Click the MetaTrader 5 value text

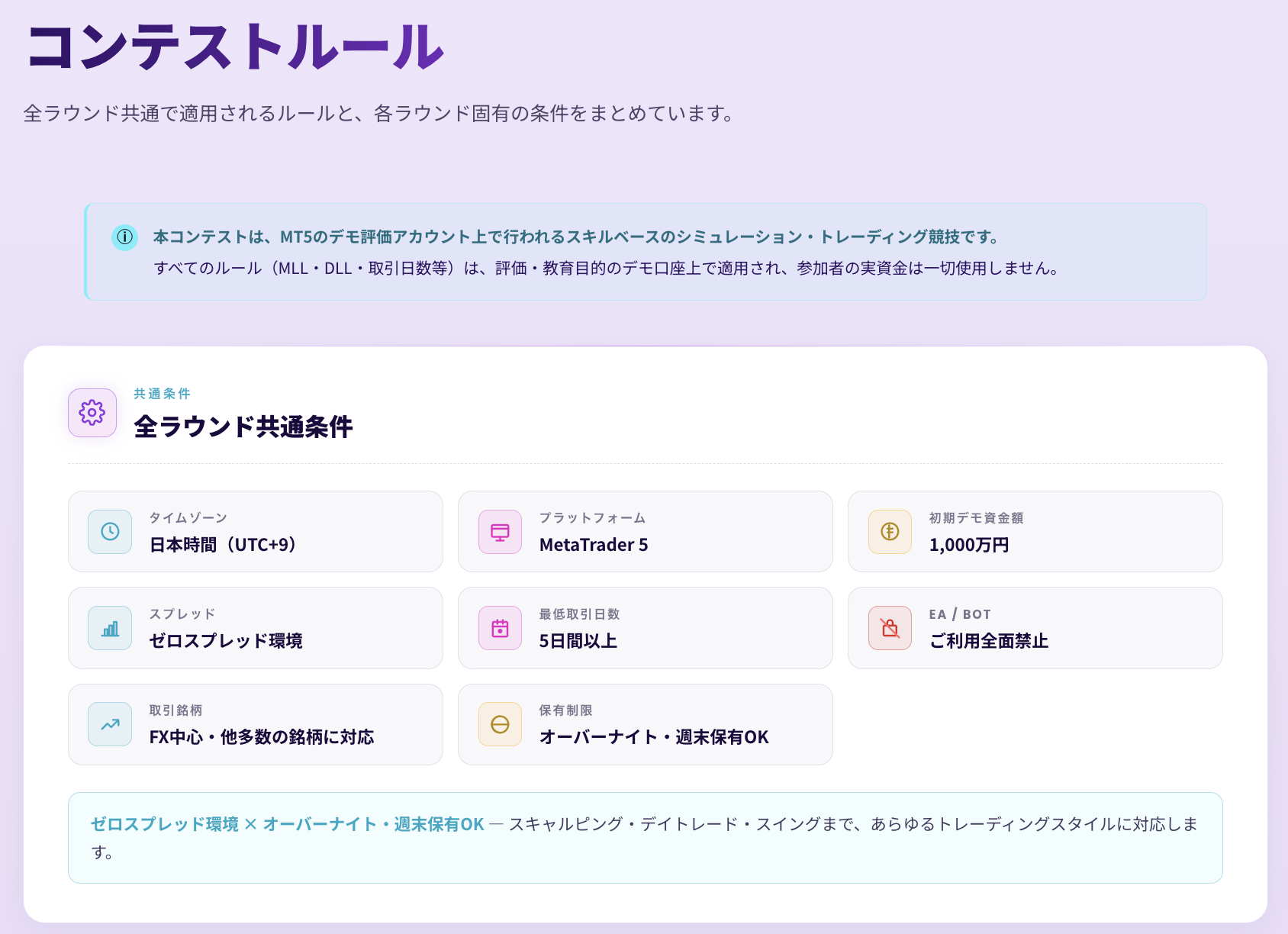pyautogui.click(x=594, y=545)
